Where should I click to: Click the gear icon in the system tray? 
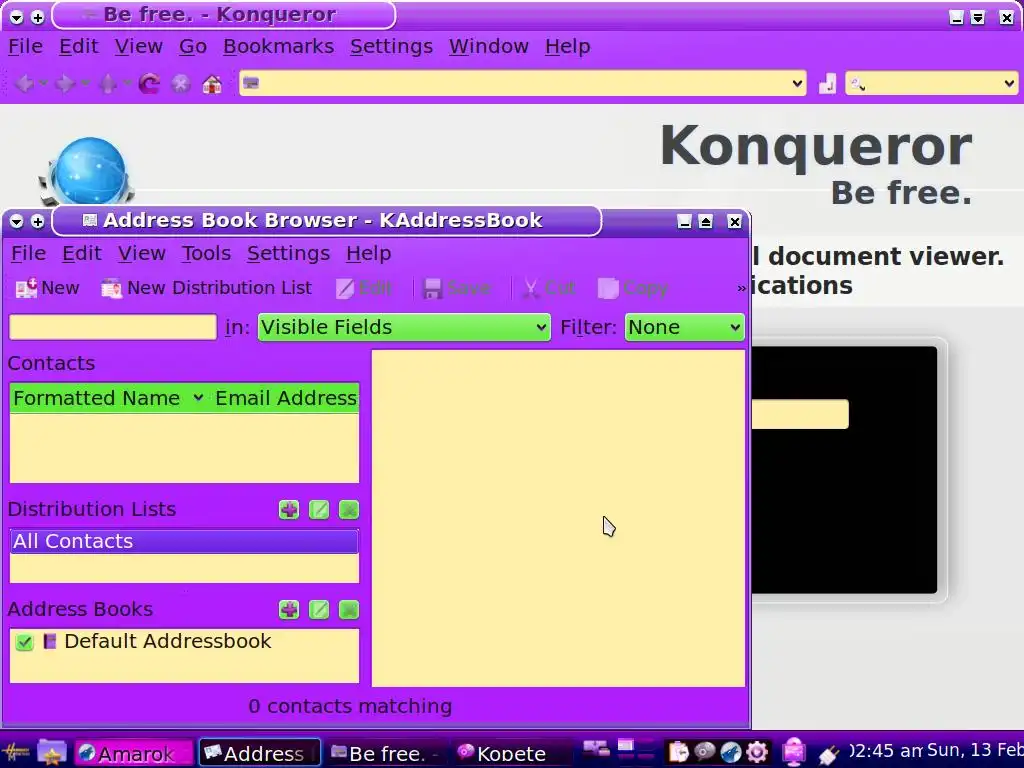tap(757, 752)
